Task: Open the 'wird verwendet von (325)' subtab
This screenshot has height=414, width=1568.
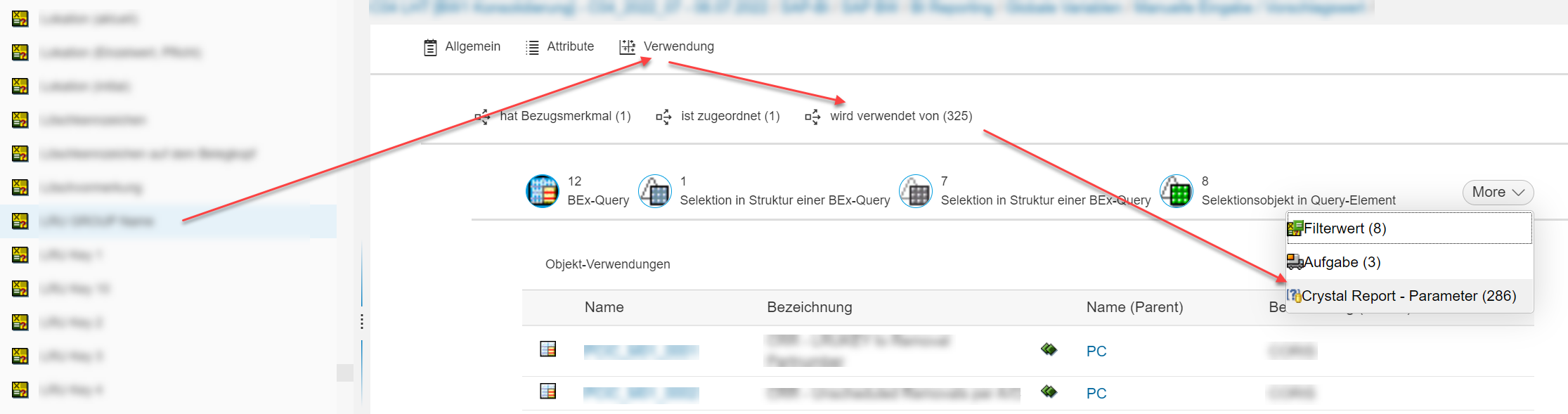Action: (900, 116)
